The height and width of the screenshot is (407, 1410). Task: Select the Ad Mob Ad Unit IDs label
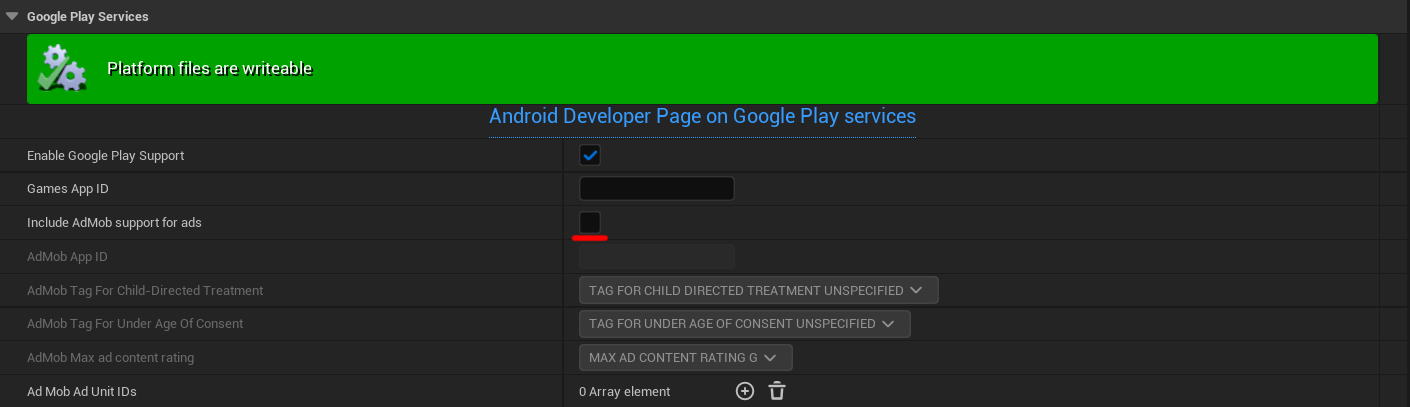coord(82,392)
